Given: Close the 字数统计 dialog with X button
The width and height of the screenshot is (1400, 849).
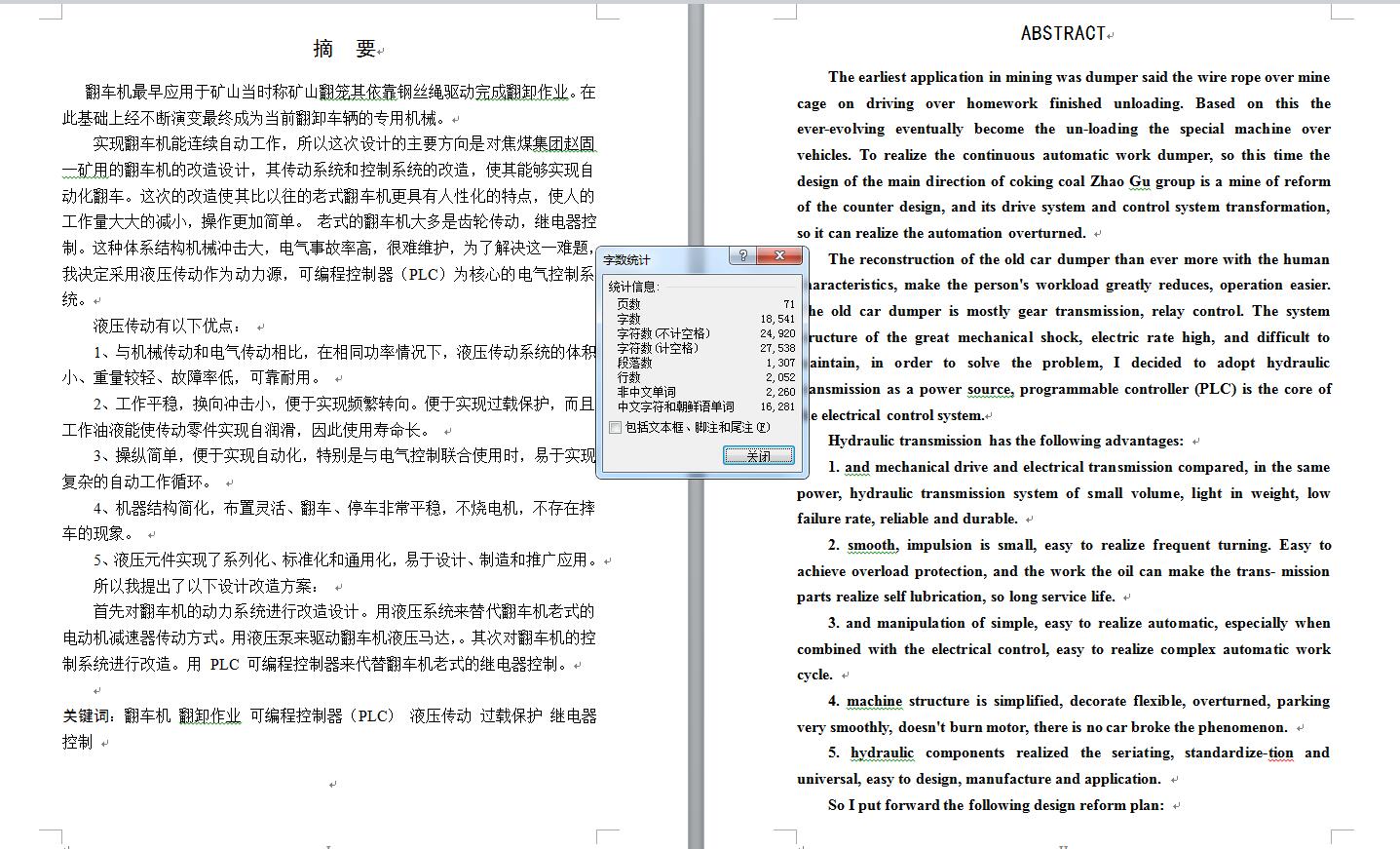Looking at the screenshot, I should pos(780,255).
